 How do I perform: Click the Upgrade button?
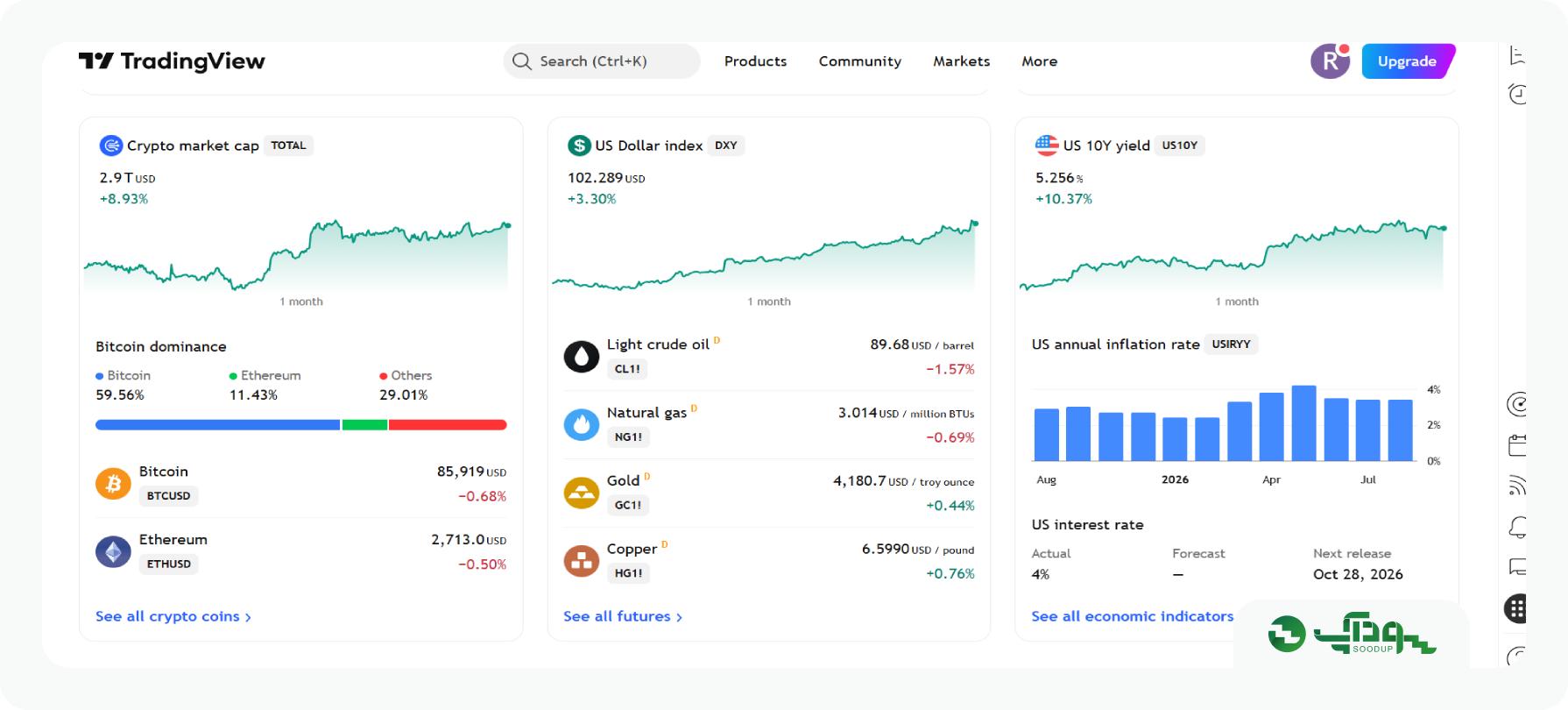[x=1408, y=61]
